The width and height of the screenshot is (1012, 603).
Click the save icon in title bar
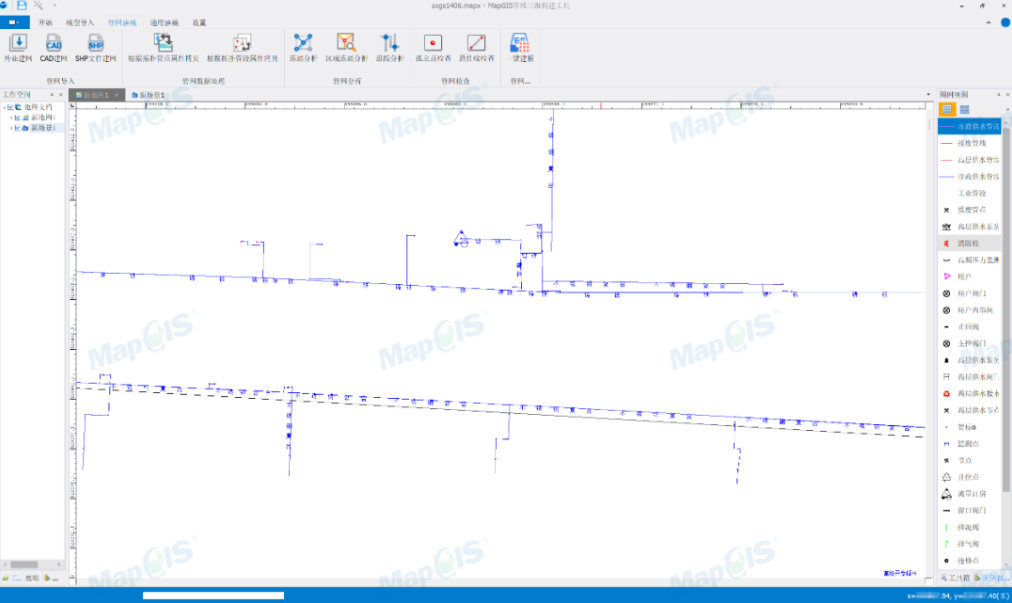pos(22,5)
